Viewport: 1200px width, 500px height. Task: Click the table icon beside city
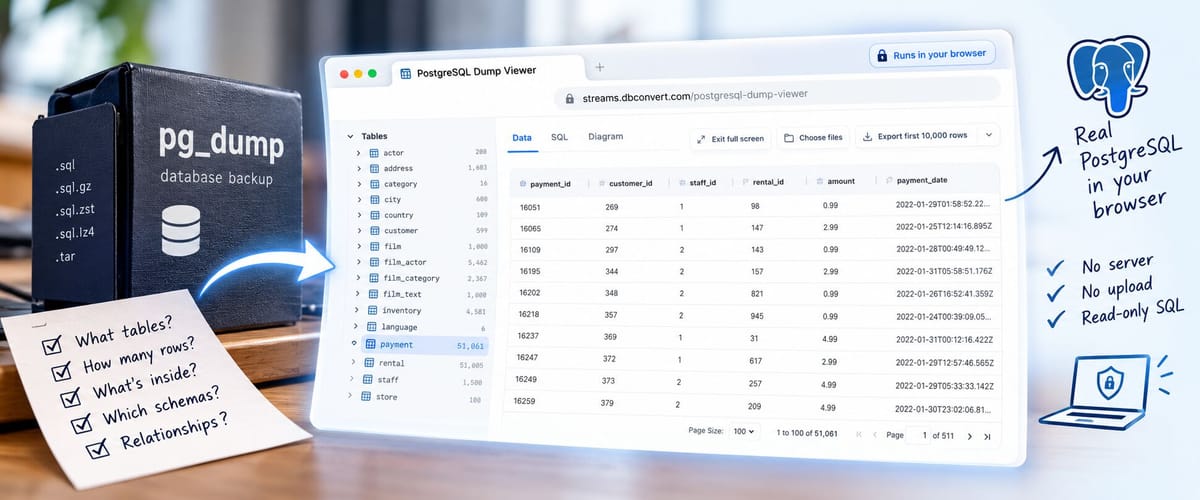(374, 200)
